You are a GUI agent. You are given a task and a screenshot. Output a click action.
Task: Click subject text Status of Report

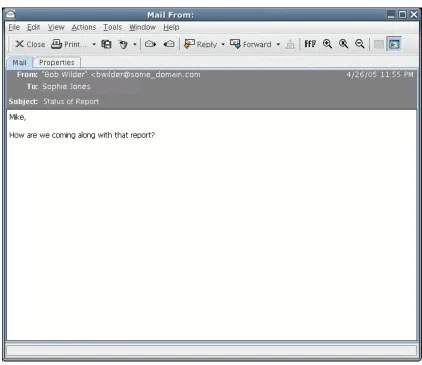tap(71, 101)
